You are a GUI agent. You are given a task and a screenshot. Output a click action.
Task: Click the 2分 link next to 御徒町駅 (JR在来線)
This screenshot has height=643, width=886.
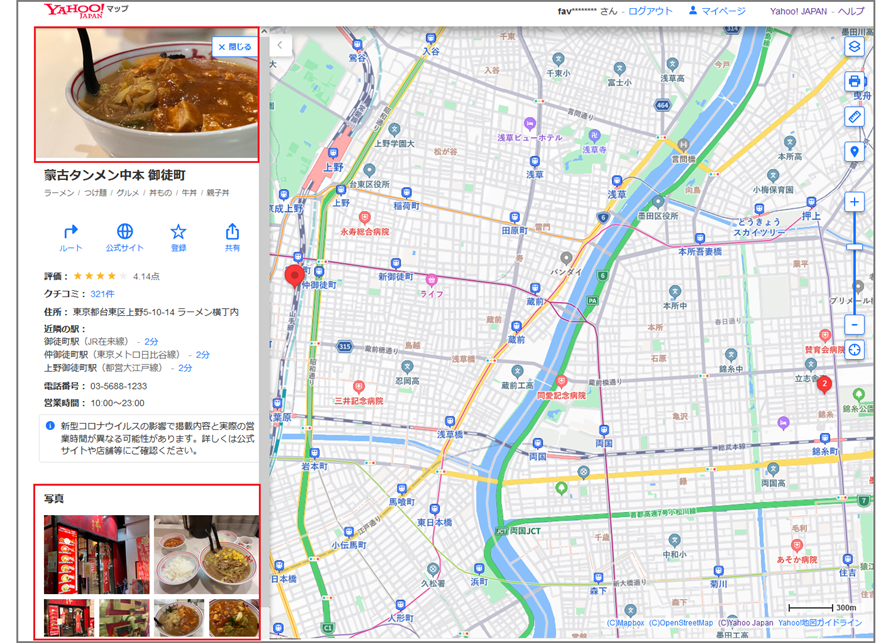[x=151, y=342]
